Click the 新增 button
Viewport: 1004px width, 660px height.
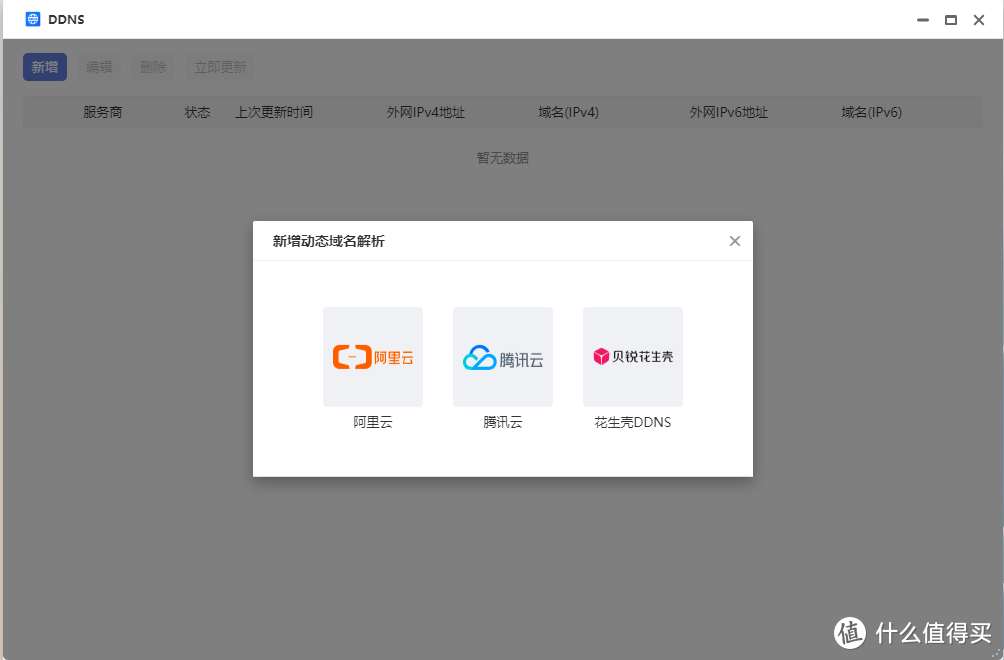(x=45, y=66)
